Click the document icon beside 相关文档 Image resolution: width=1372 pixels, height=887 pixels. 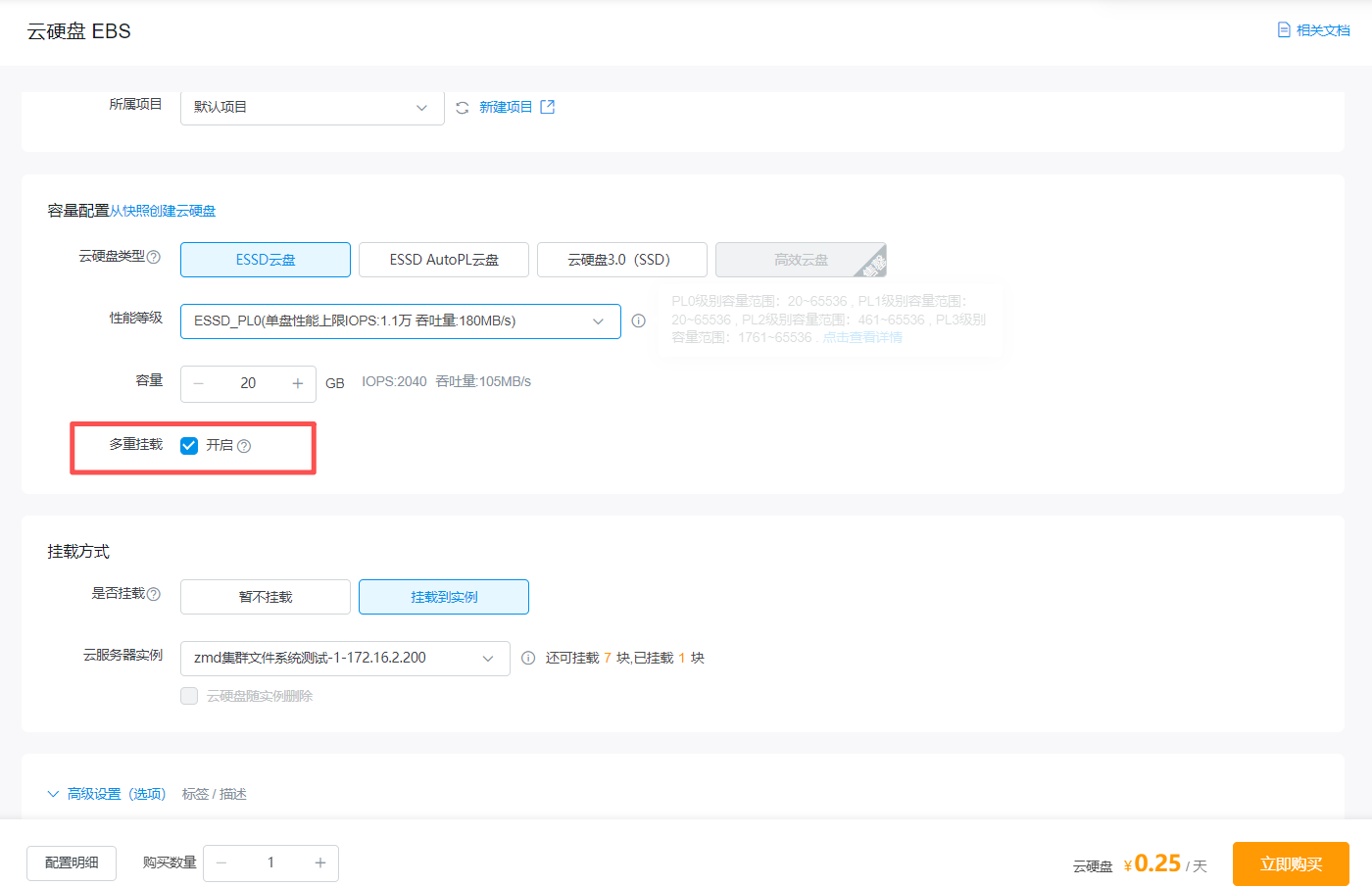pos(1284,30)
